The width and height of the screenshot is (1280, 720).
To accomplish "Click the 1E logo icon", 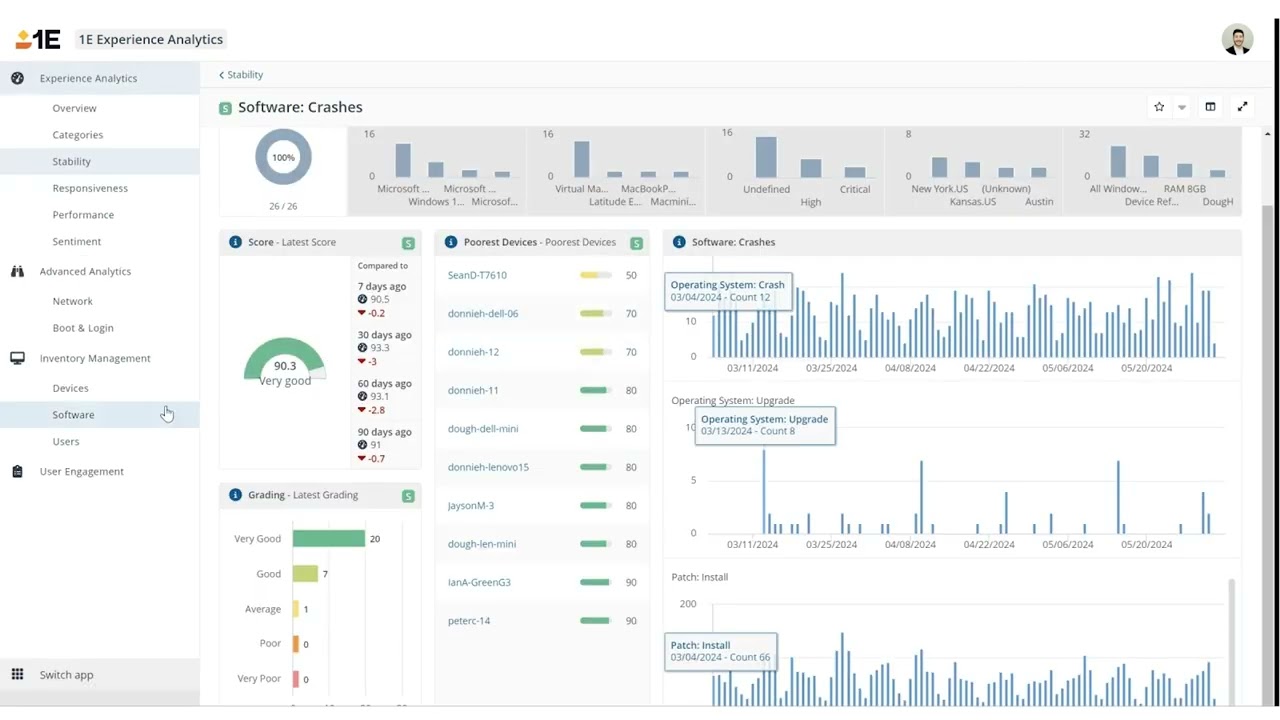I will pos(38,39).
